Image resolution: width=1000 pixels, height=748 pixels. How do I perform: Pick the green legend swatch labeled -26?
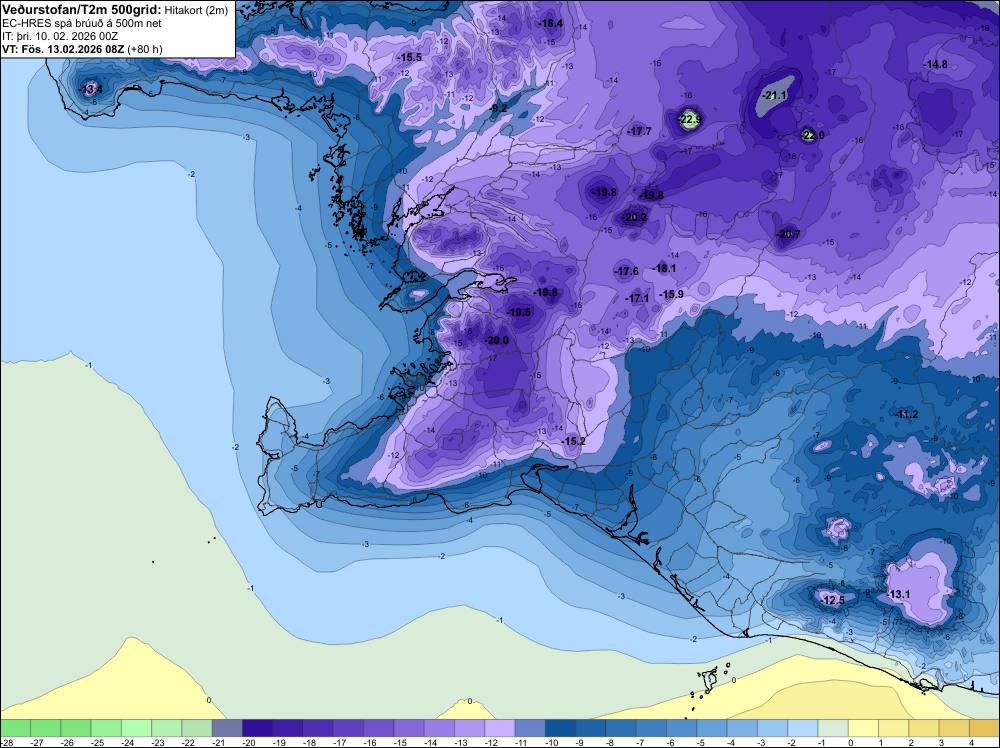(76, 728)
